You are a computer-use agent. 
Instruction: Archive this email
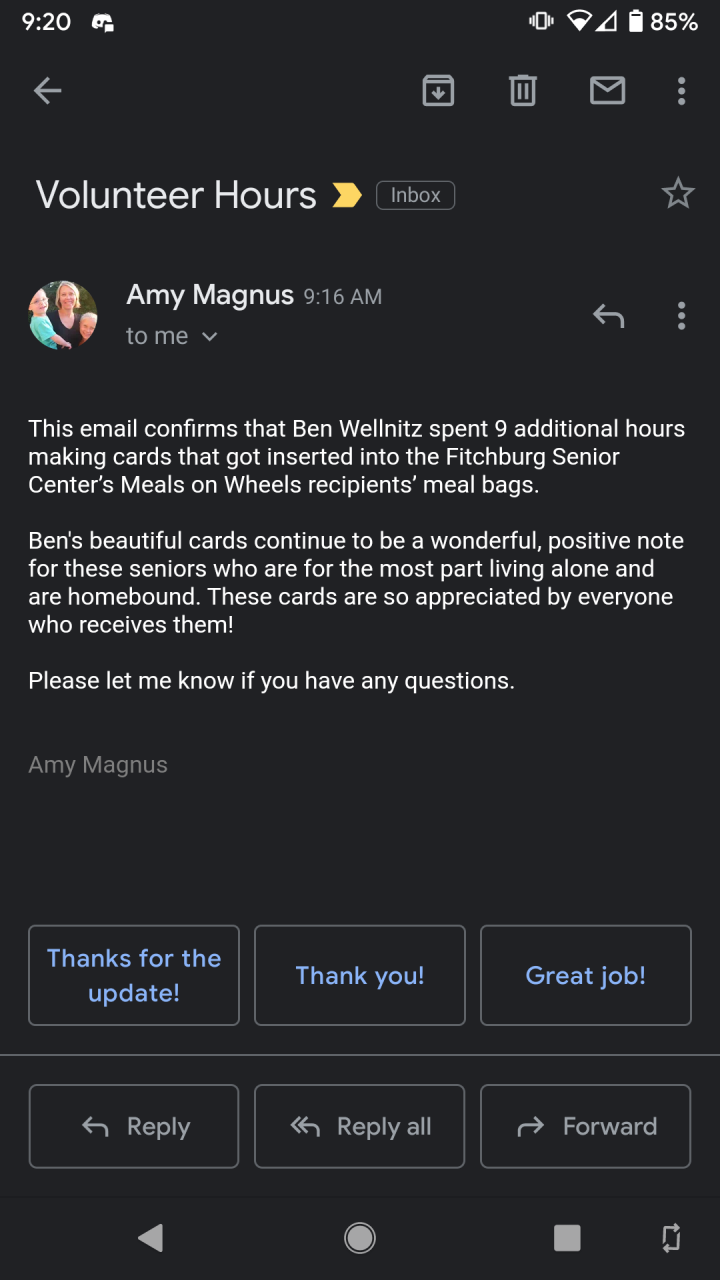click(438, 91)
